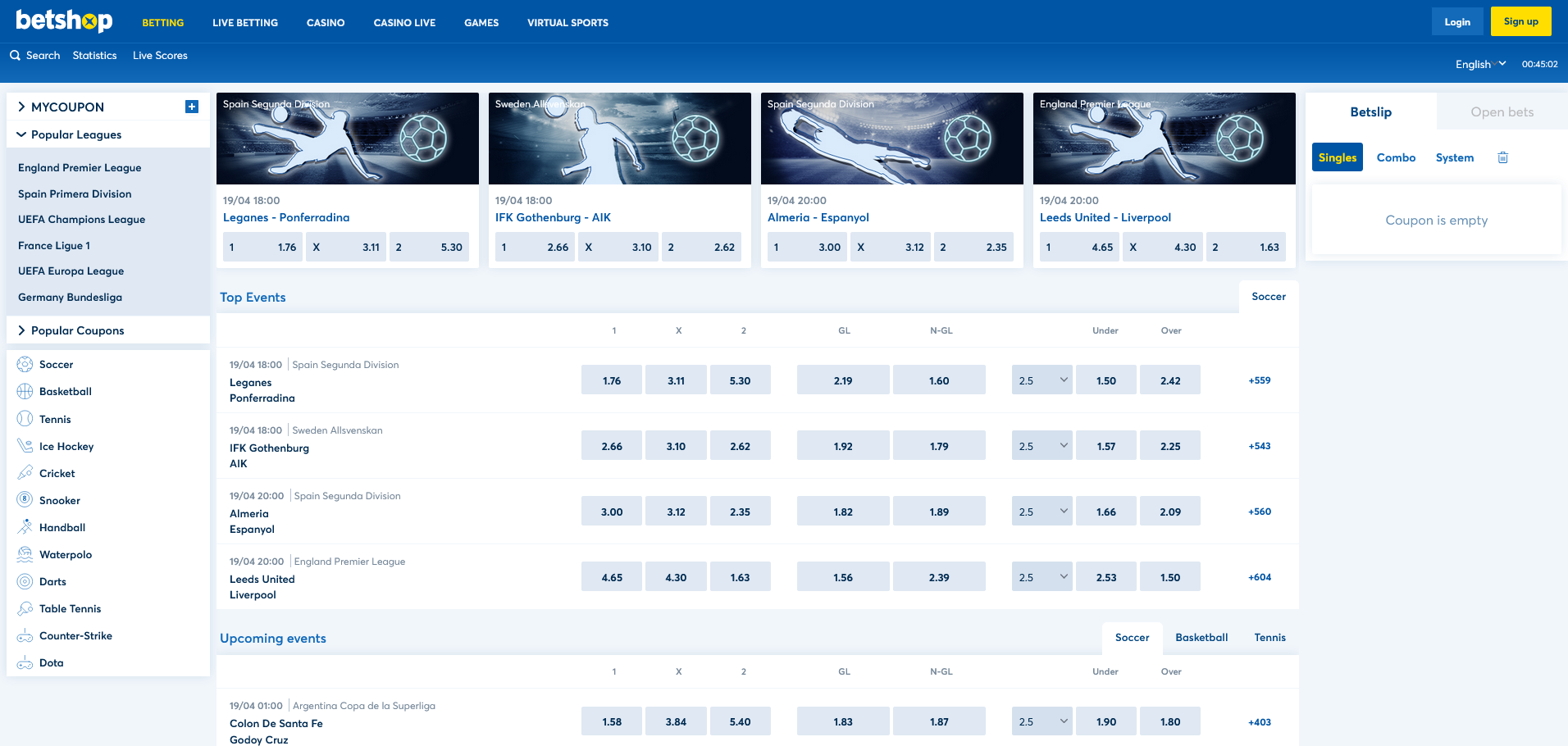Screen dimensions: 1568x746
Task: Switch to the Open bets tab
Action: point(1502,111)
